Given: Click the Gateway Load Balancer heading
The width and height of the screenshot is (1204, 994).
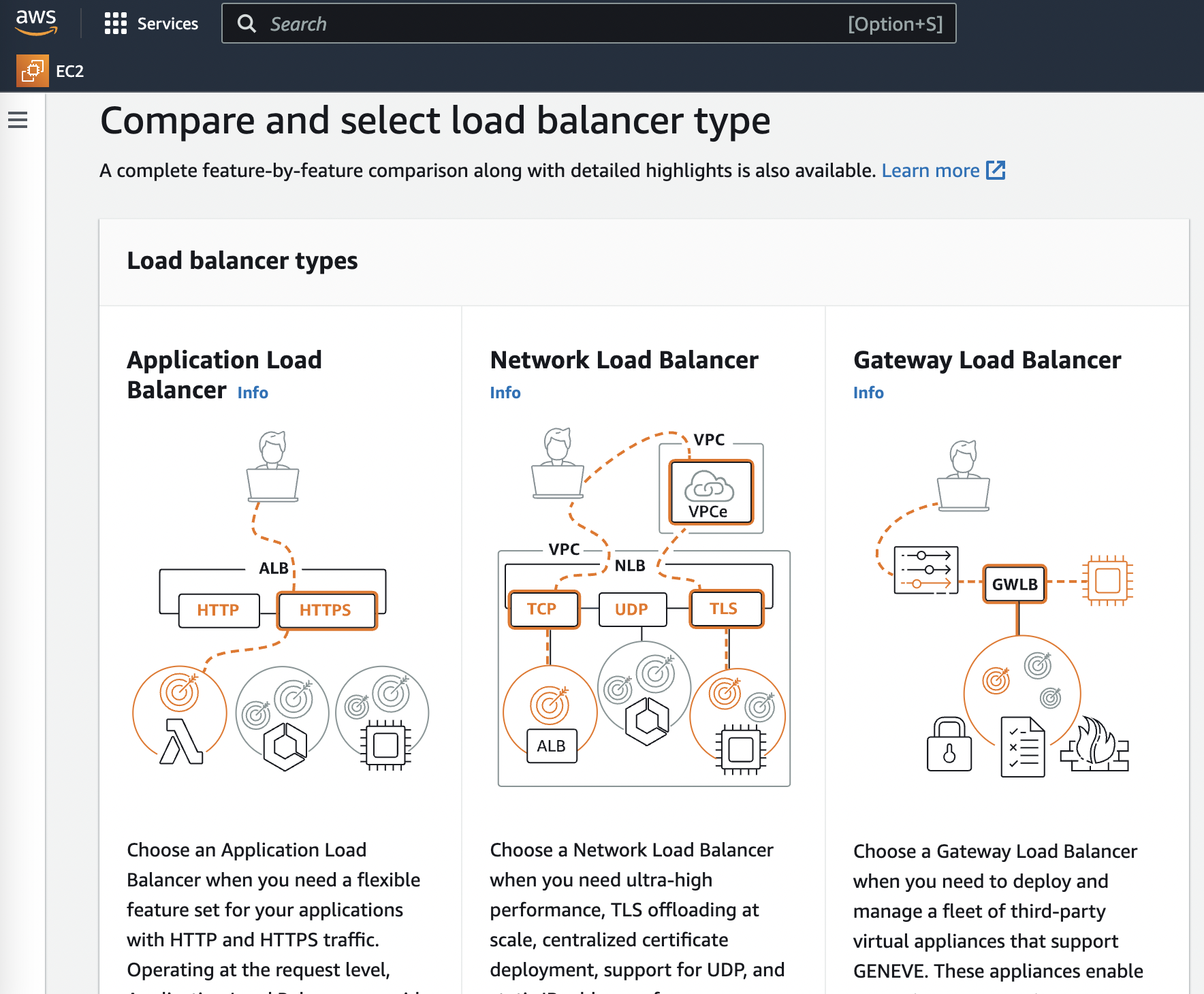Looking at the screenshot, I should [x=987, y=360].
